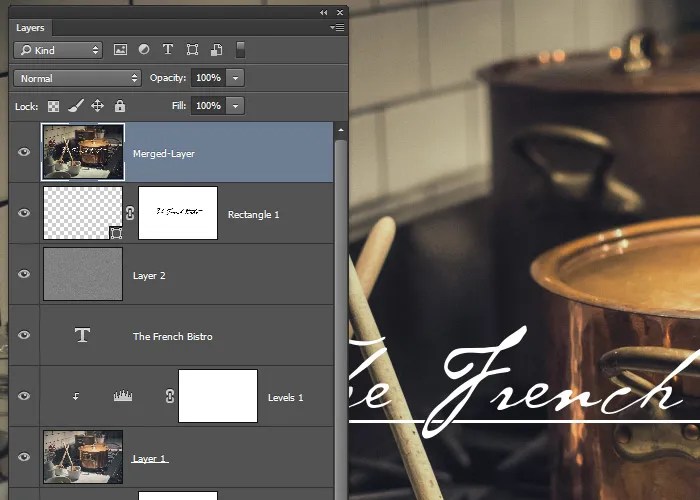Lock image pixels brush icon
700x500 pixels.
pos(75,106)
